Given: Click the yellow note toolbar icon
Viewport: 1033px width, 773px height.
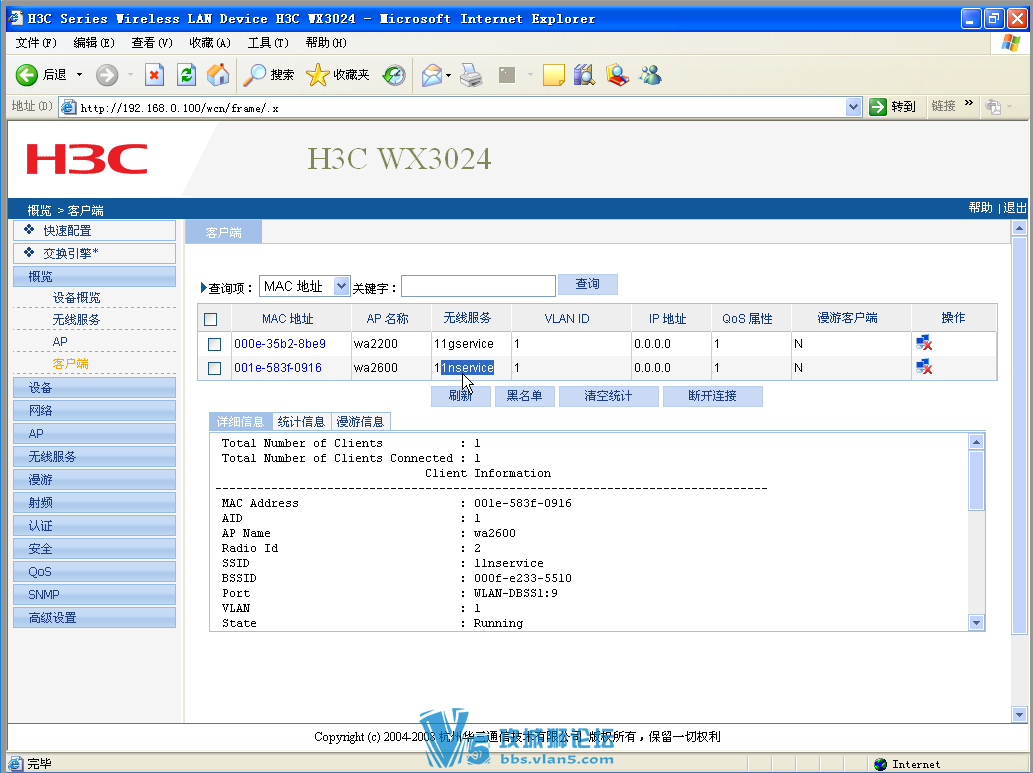Looking at the screenshot, I should pyautogui.click(x=553, y=74).
